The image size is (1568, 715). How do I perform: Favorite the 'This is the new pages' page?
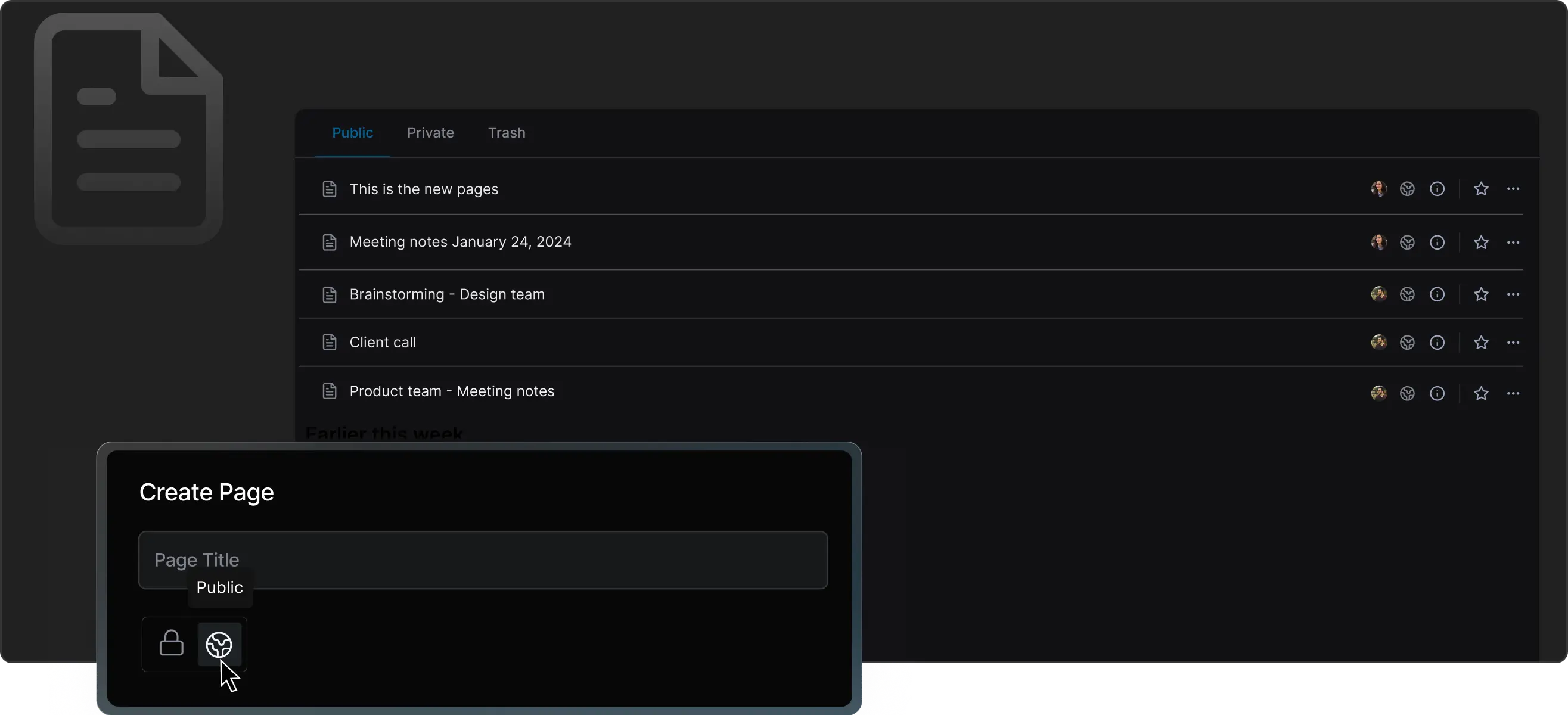point(1481,189)
